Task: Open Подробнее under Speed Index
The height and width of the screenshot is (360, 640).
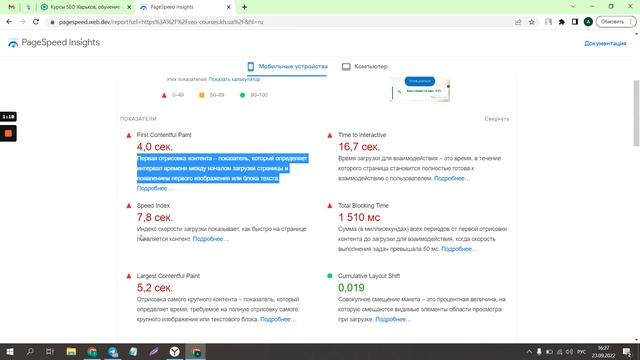Action: (x=211, y=239)
